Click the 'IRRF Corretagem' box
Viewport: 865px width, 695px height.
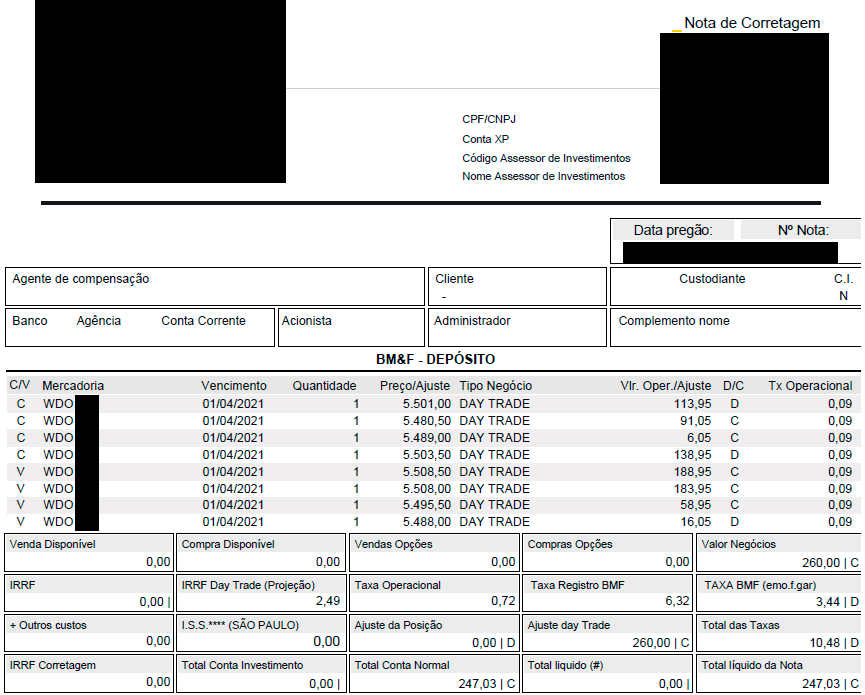tap(89, 673)
